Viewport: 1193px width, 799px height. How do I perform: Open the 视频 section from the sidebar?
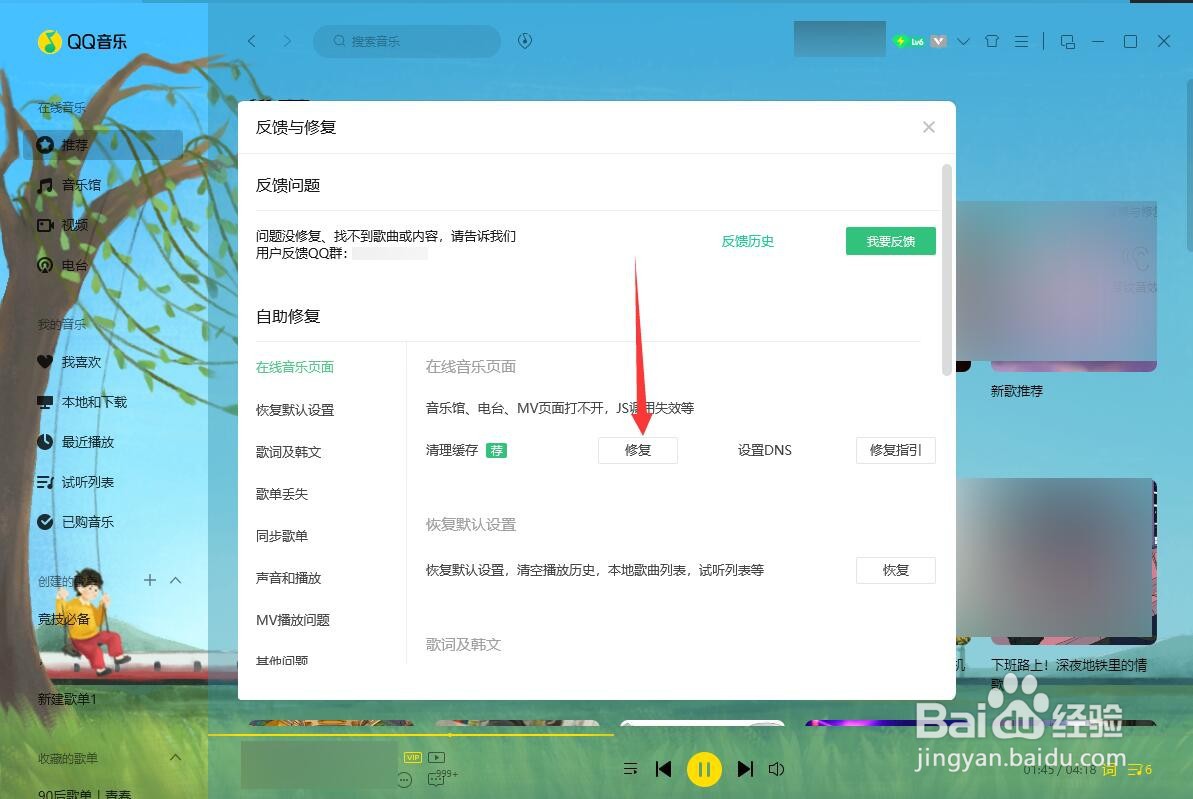[45, 224]
